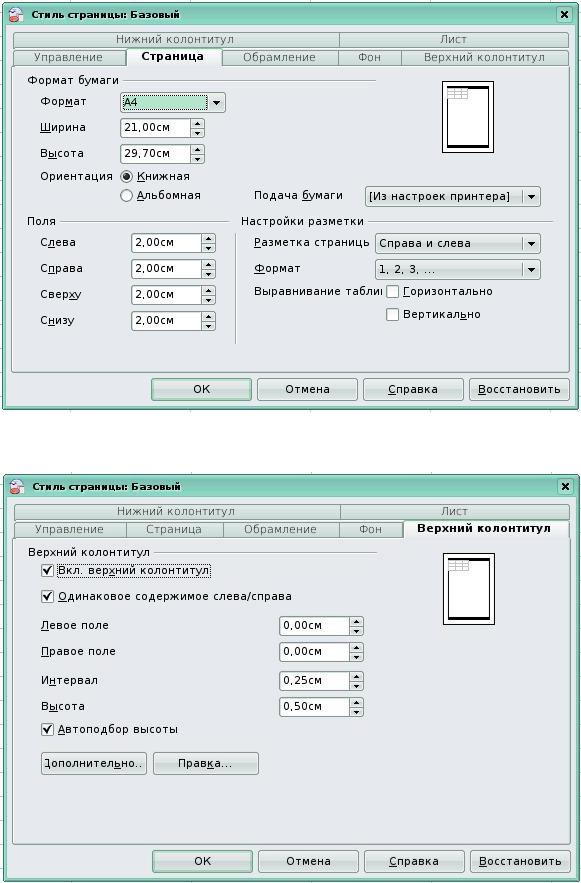Screen dimensions: 581x883
Task: Toggle Одинаковое содержимое слева/справа checkbox
Action: click(48, 596)
